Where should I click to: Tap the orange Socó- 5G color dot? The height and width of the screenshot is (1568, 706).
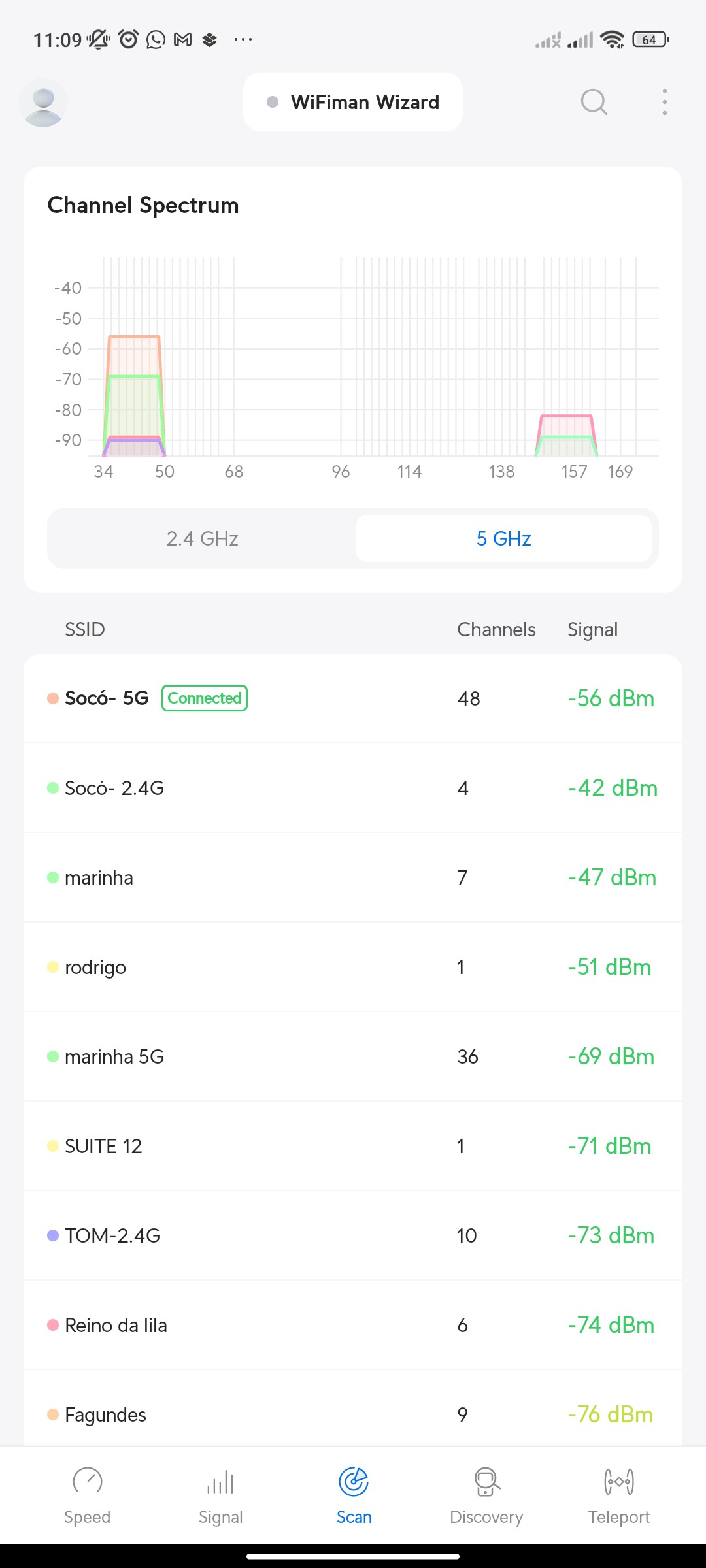[53, 698]
